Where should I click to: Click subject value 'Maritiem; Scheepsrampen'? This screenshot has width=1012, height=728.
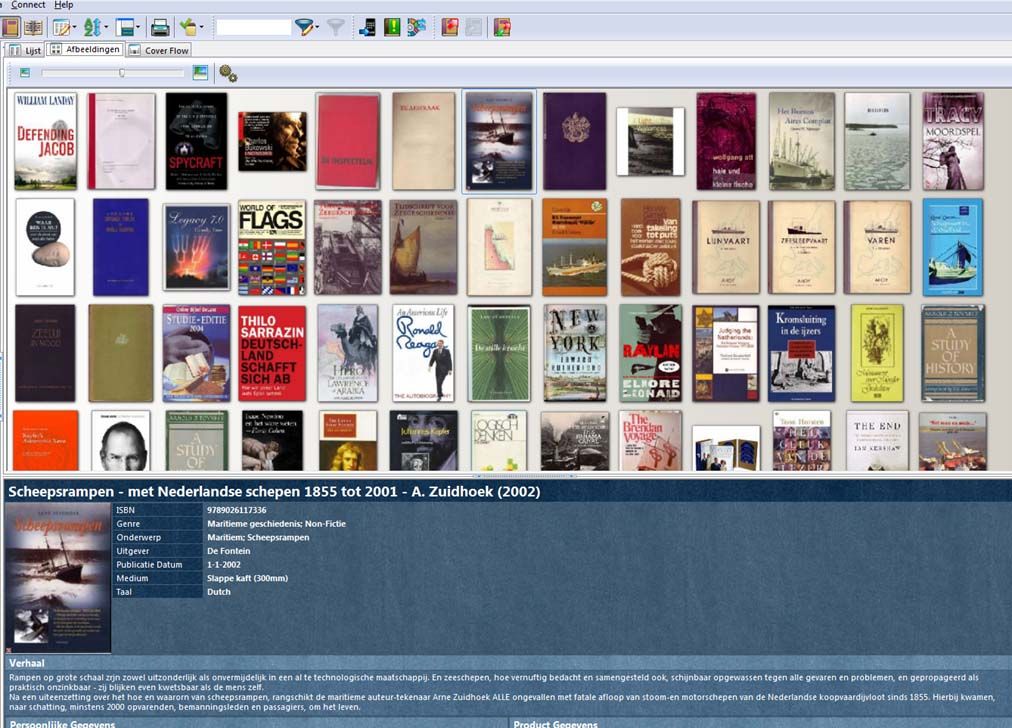pyautogui.click(x=258, y=537)
